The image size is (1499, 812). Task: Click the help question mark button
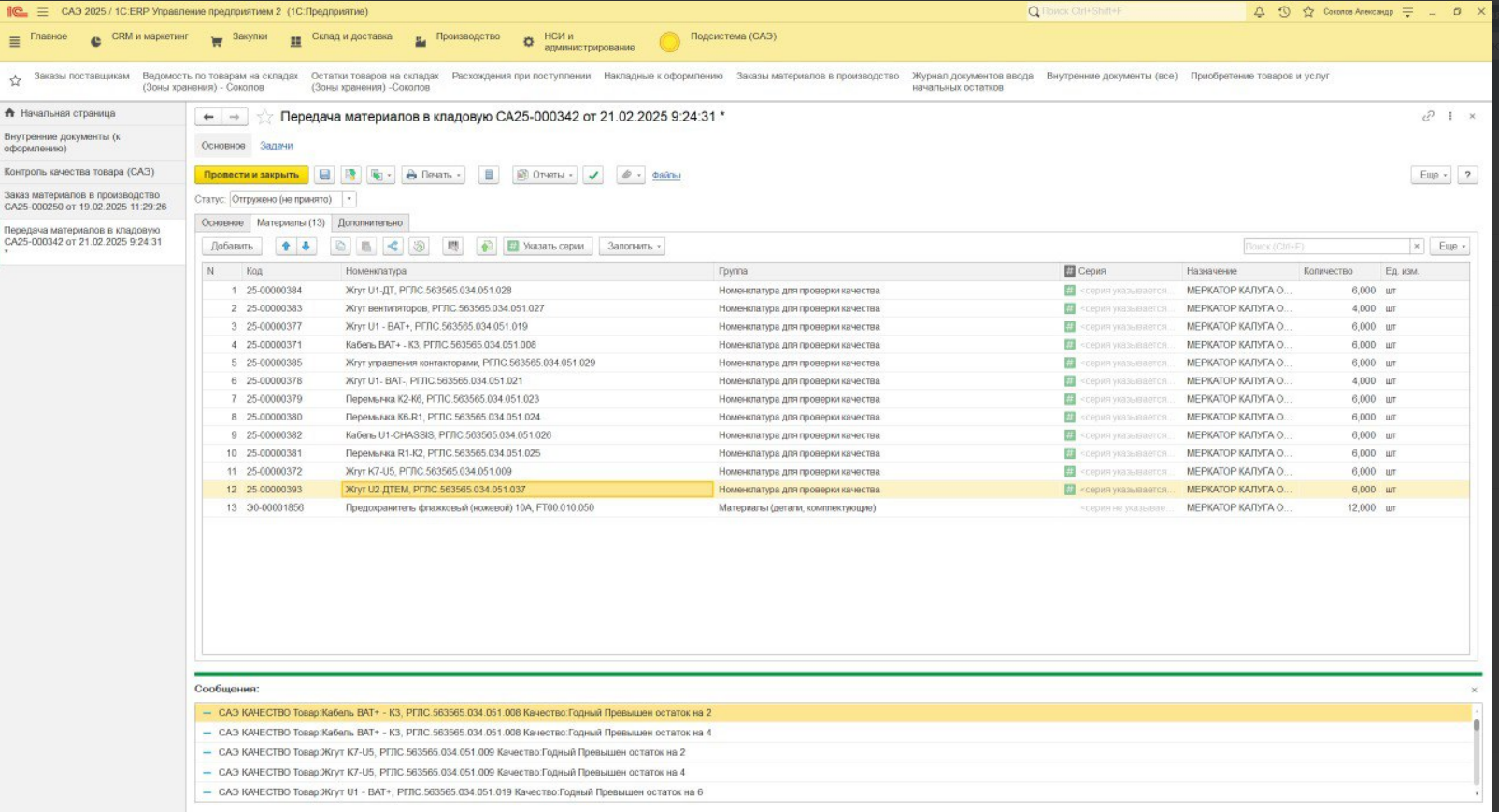[1467, 175]
